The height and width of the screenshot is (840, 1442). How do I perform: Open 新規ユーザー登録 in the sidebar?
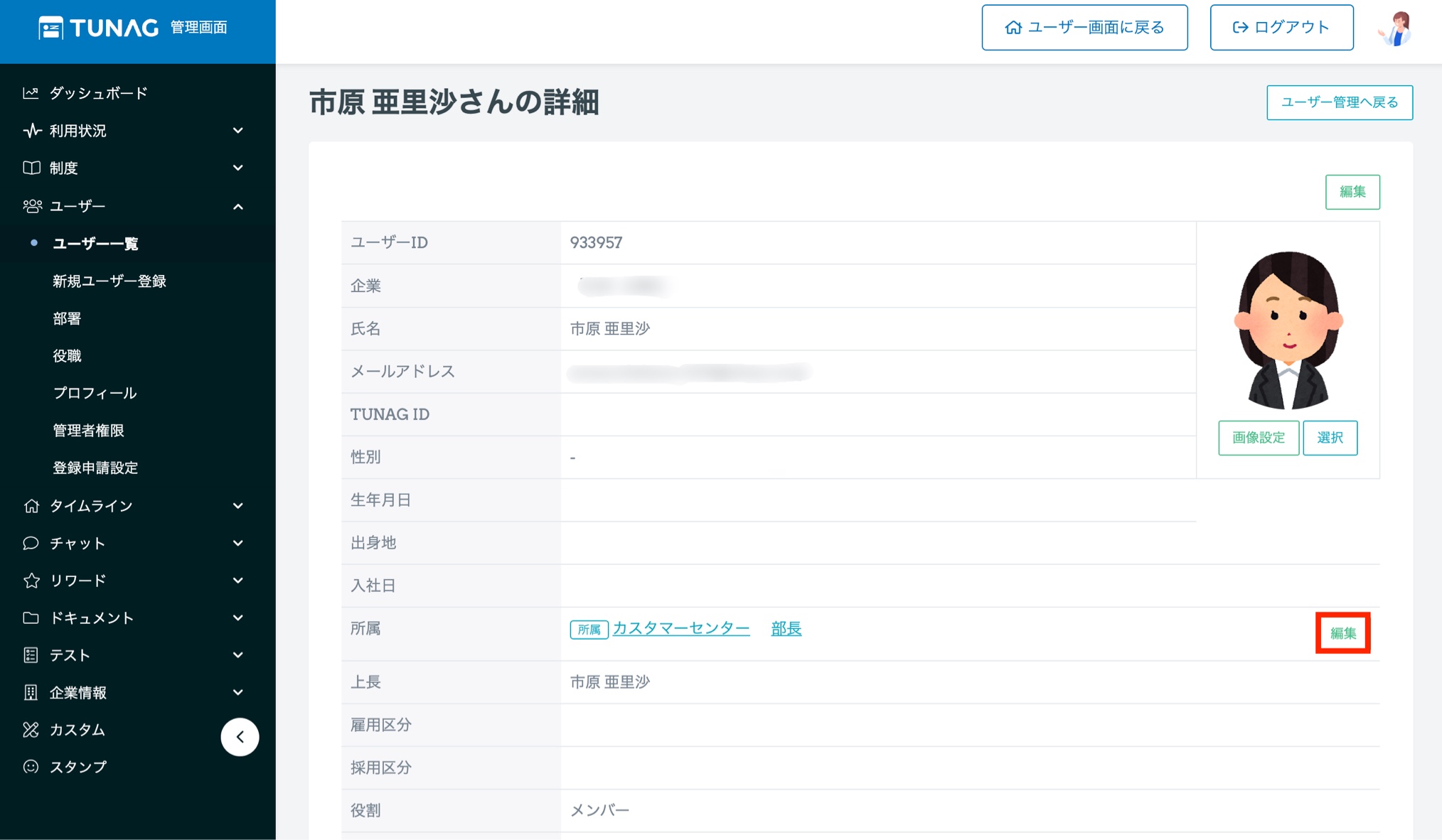pos(110,281)
